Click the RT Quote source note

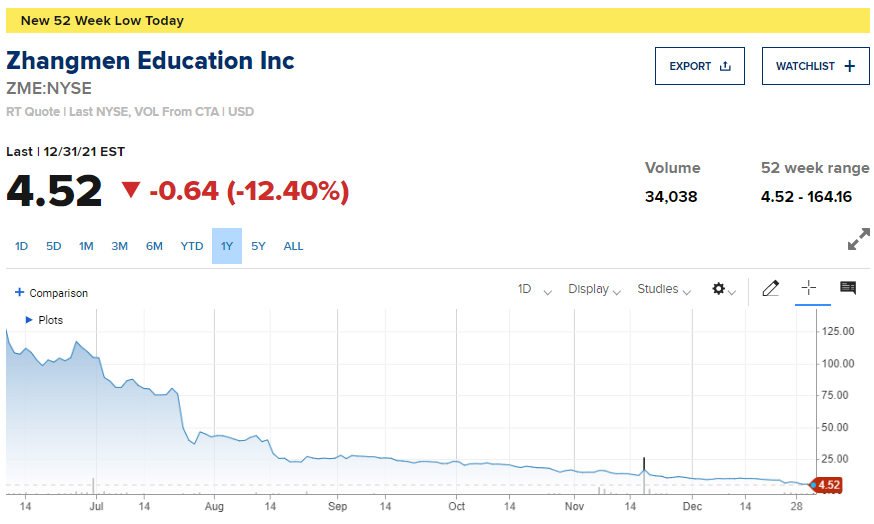coord(130,111)
